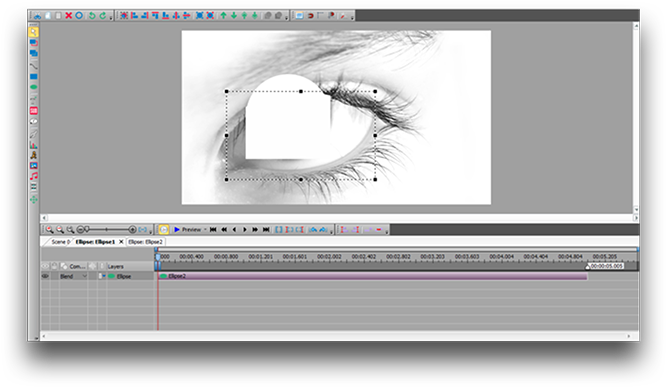Select the Tooltip speech bubble tool
This screenshot has width=666, height=387.
[x=34, y=121]
